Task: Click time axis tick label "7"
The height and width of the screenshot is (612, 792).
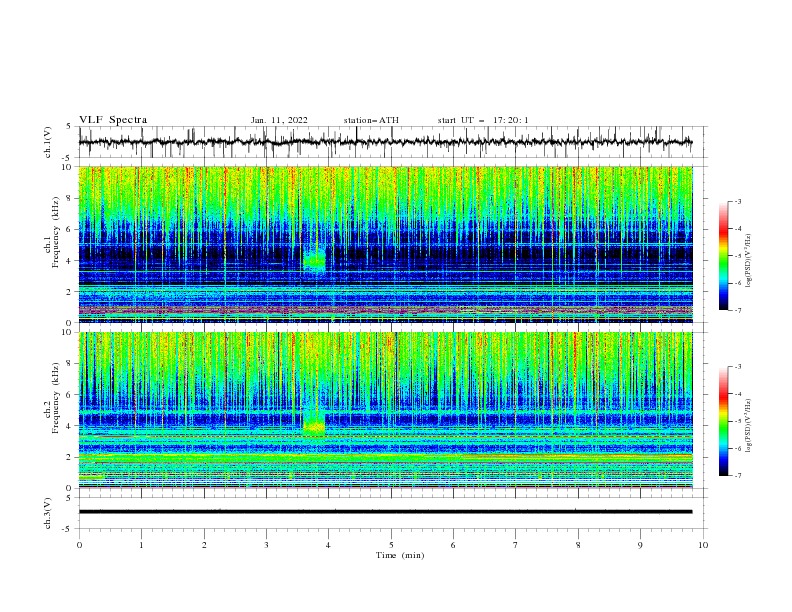Action: (516, 545)
